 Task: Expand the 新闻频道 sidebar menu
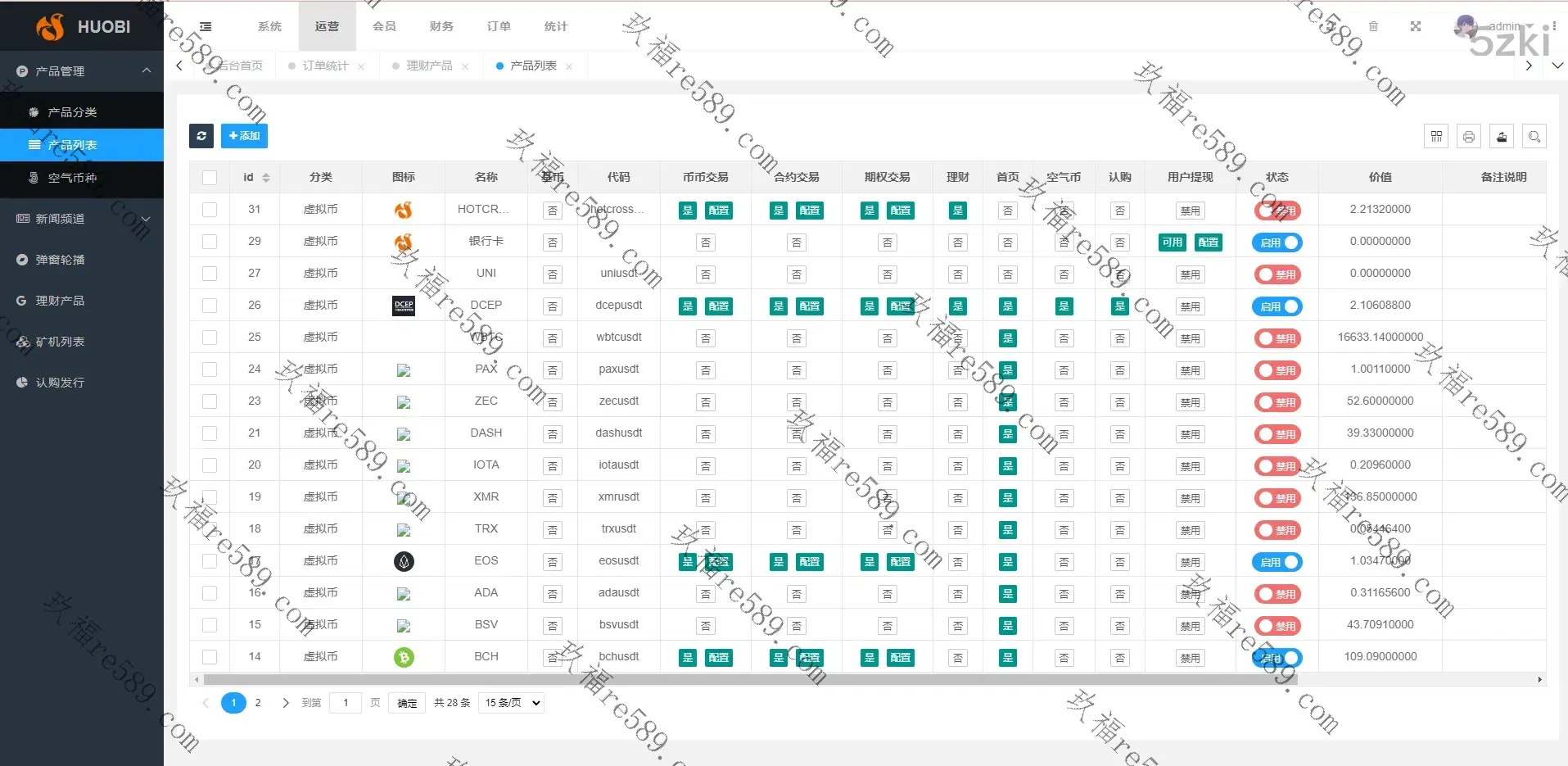coord(82,219)
